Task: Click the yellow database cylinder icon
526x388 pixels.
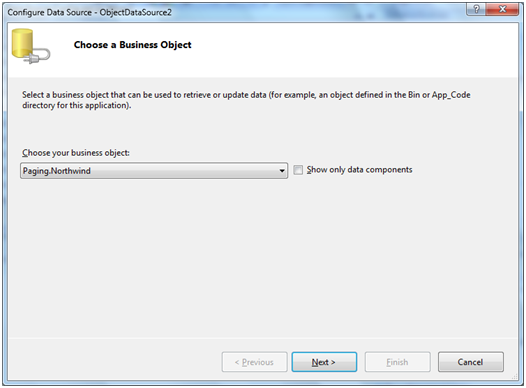Action: [22, 43]
